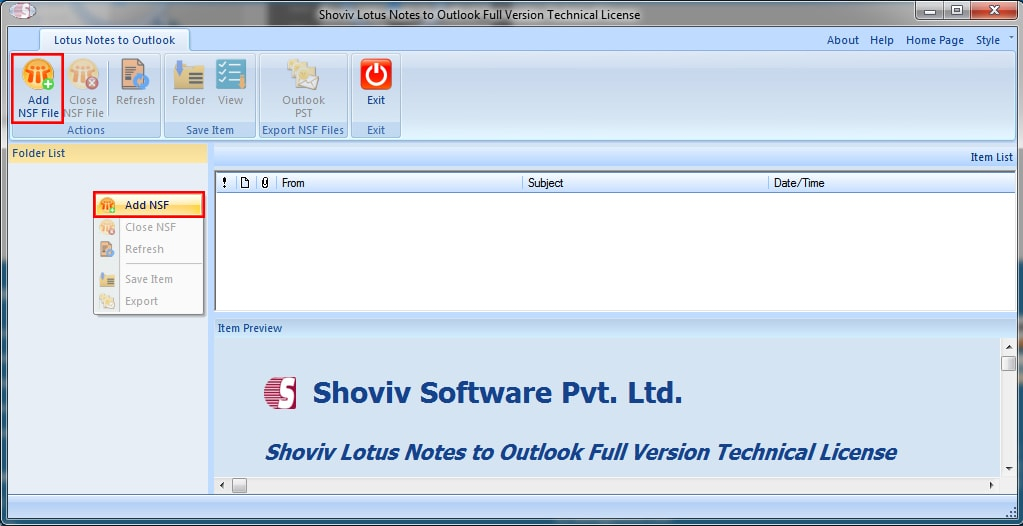Sort by the Subject column header
This screenshot has height=526, width=1023.
[645, 183]
